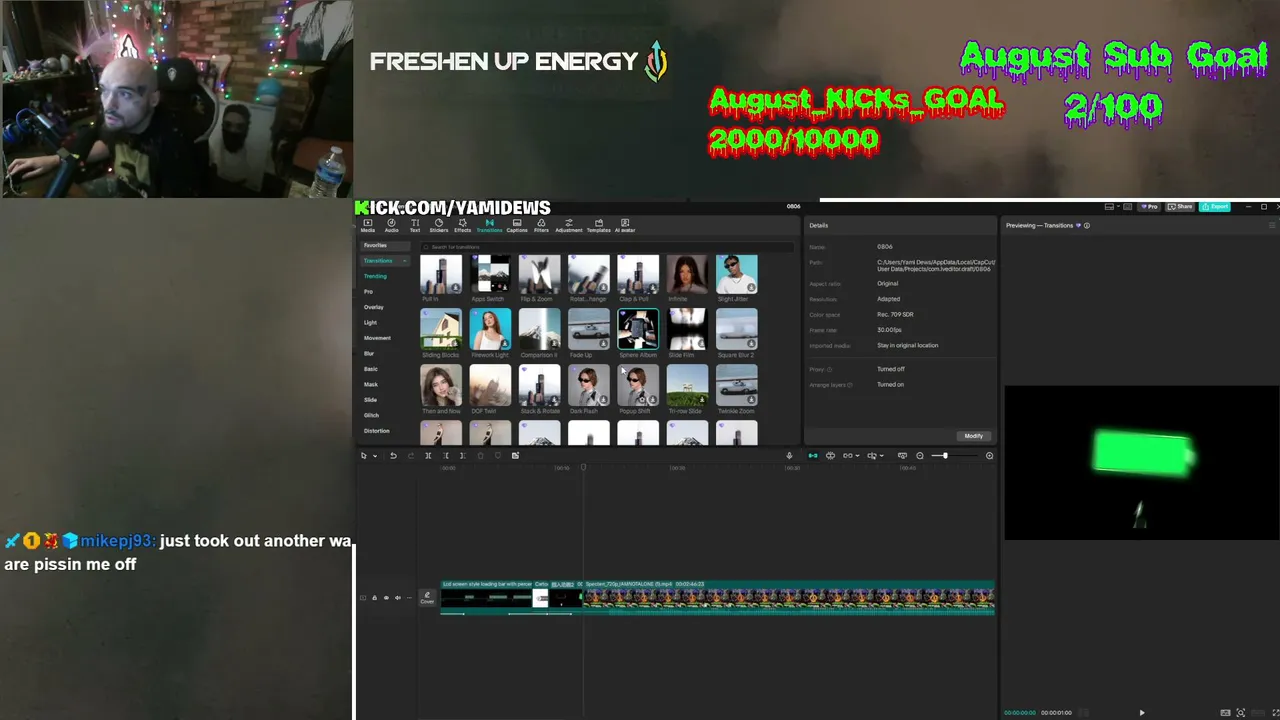Collapse the Transitions category dropdown
The height and width of the screenshot is (720, 1280).
pos(404,261)
